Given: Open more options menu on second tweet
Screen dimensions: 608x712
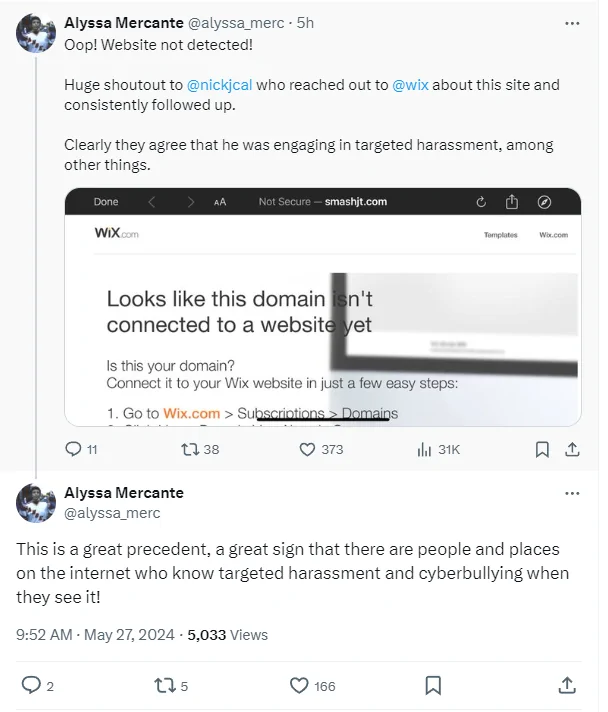Looking at the screenshot, I should 572,493.
